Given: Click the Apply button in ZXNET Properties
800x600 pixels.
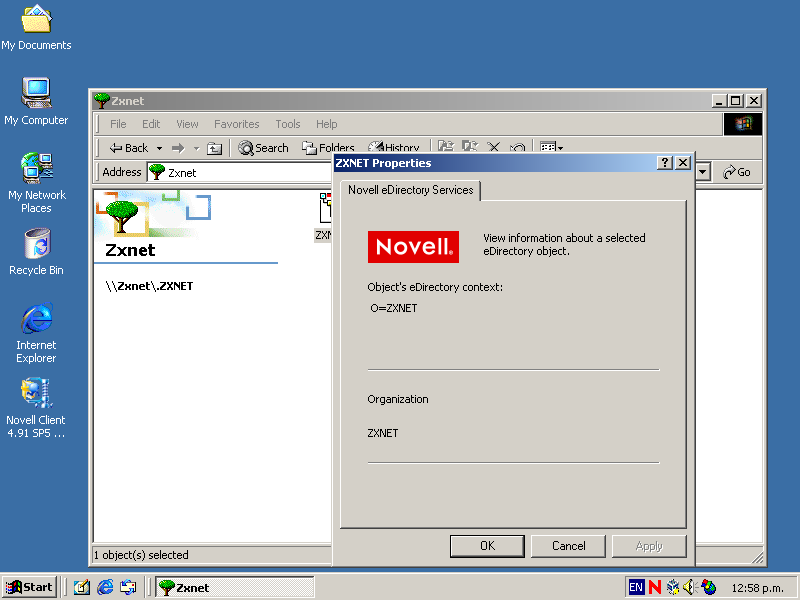Looking at the screenshot, I should 649,546.
